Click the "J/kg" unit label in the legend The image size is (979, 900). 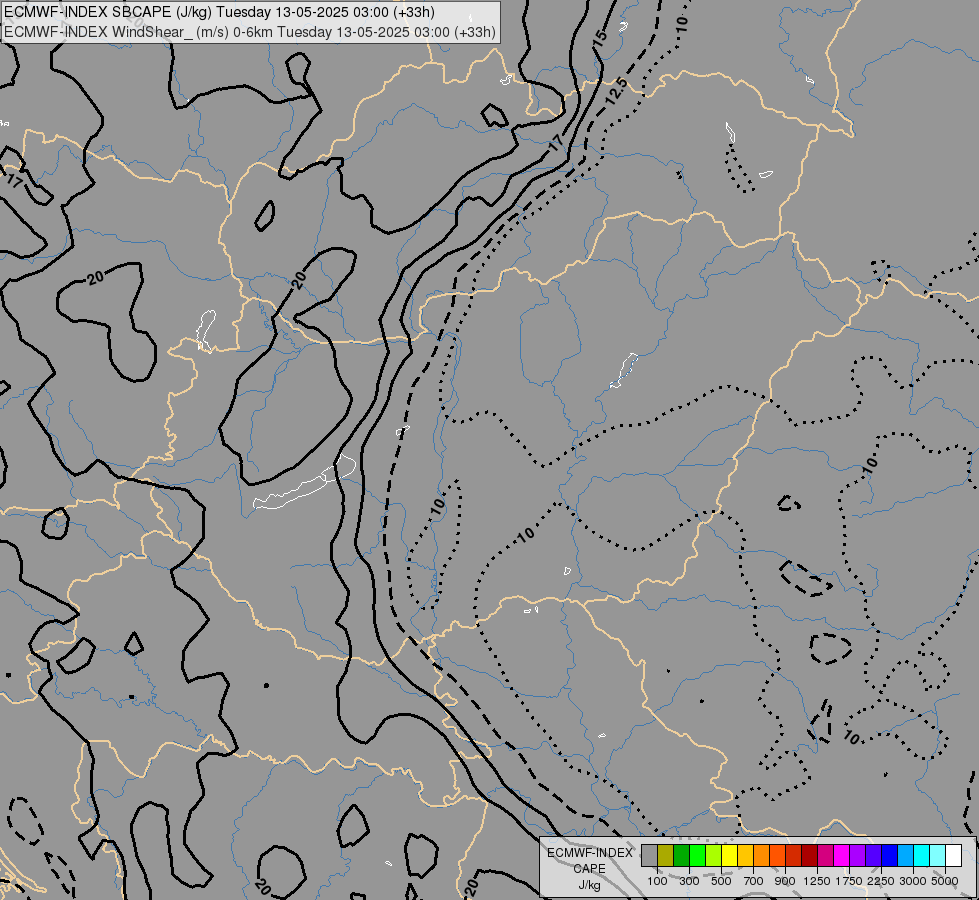[x=589, y=885]
